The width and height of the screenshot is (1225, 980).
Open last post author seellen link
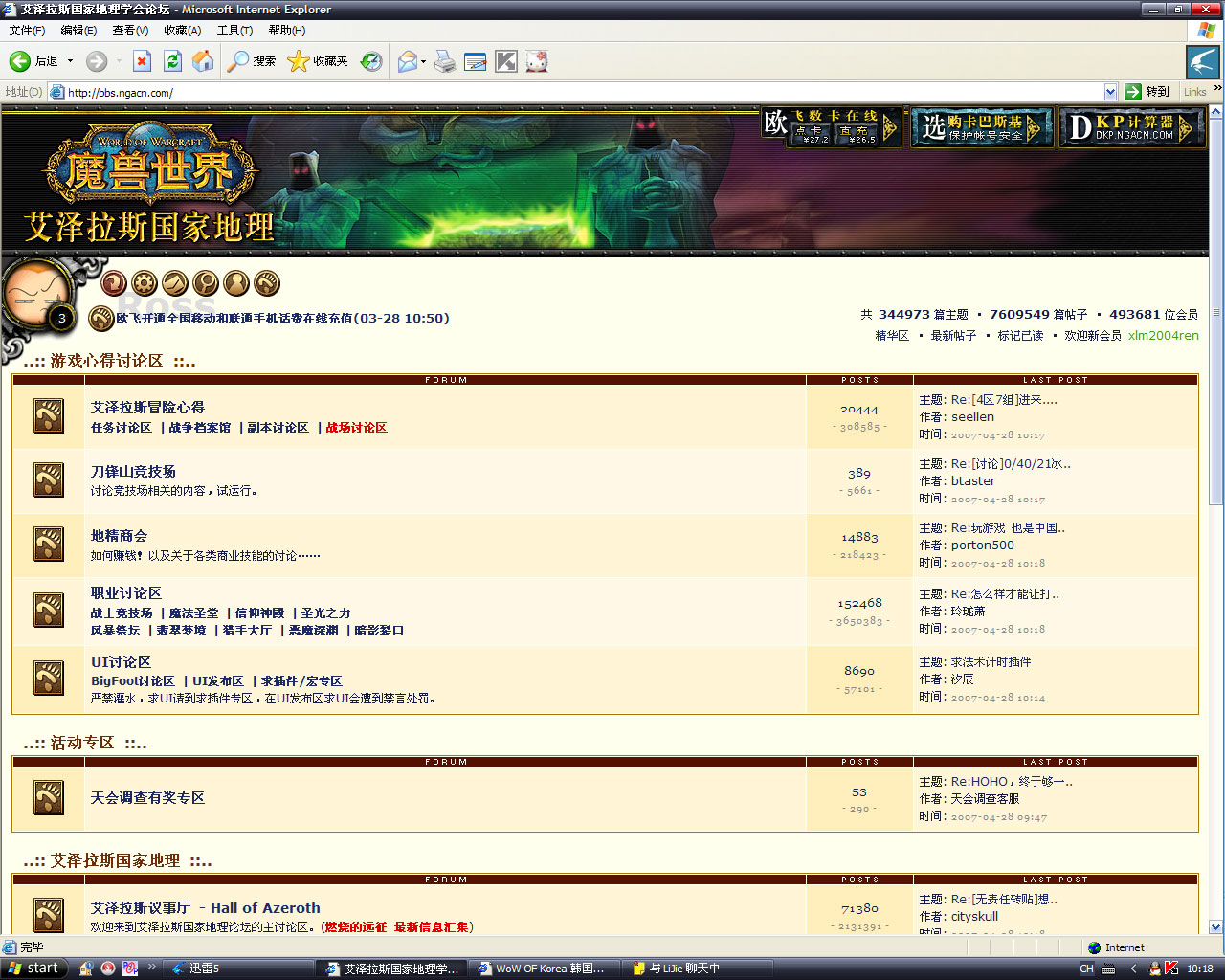pyautogui.click(x=972, y=417)
